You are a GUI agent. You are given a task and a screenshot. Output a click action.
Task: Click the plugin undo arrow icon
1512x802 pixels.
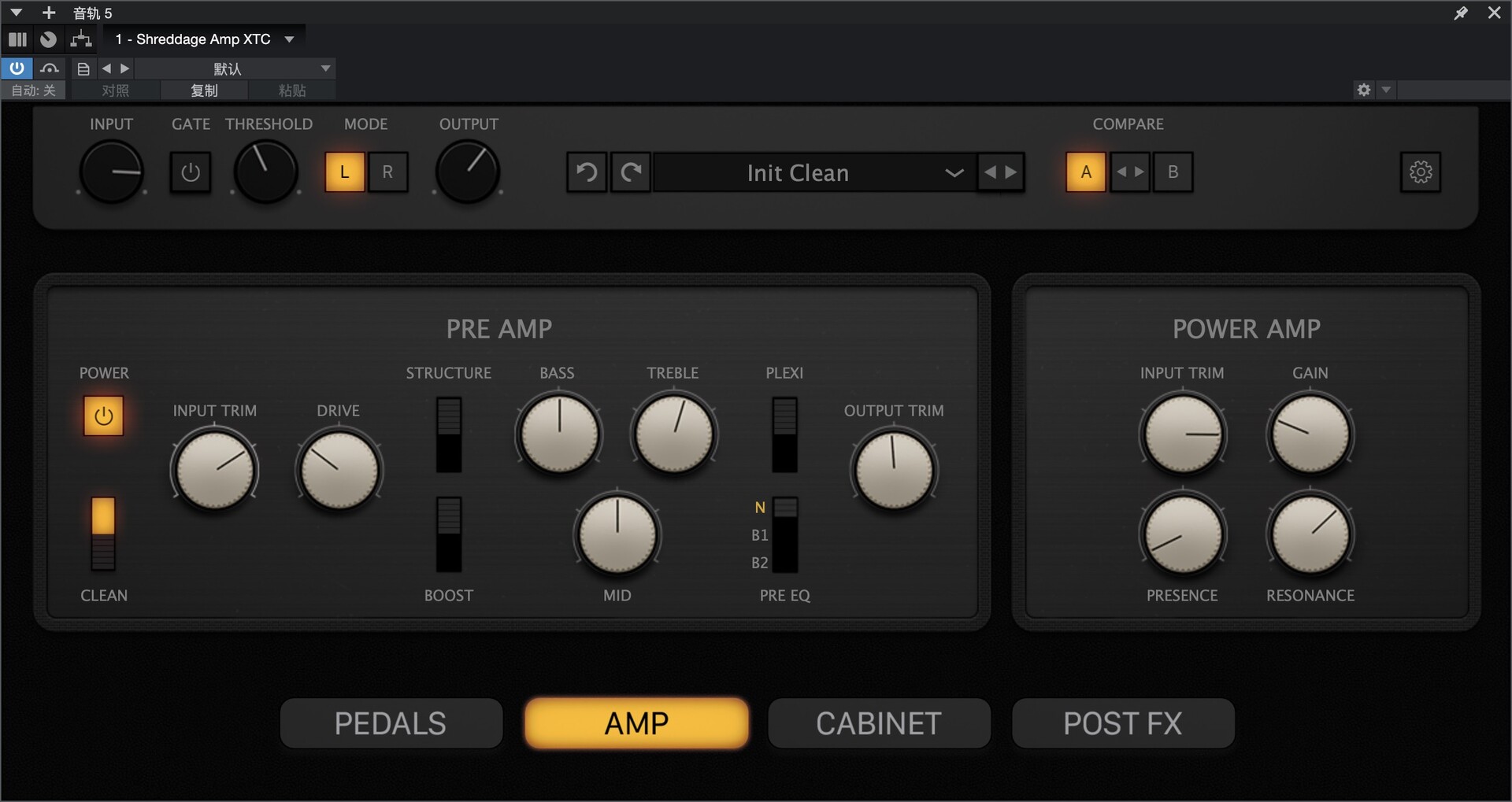(587, 172)
